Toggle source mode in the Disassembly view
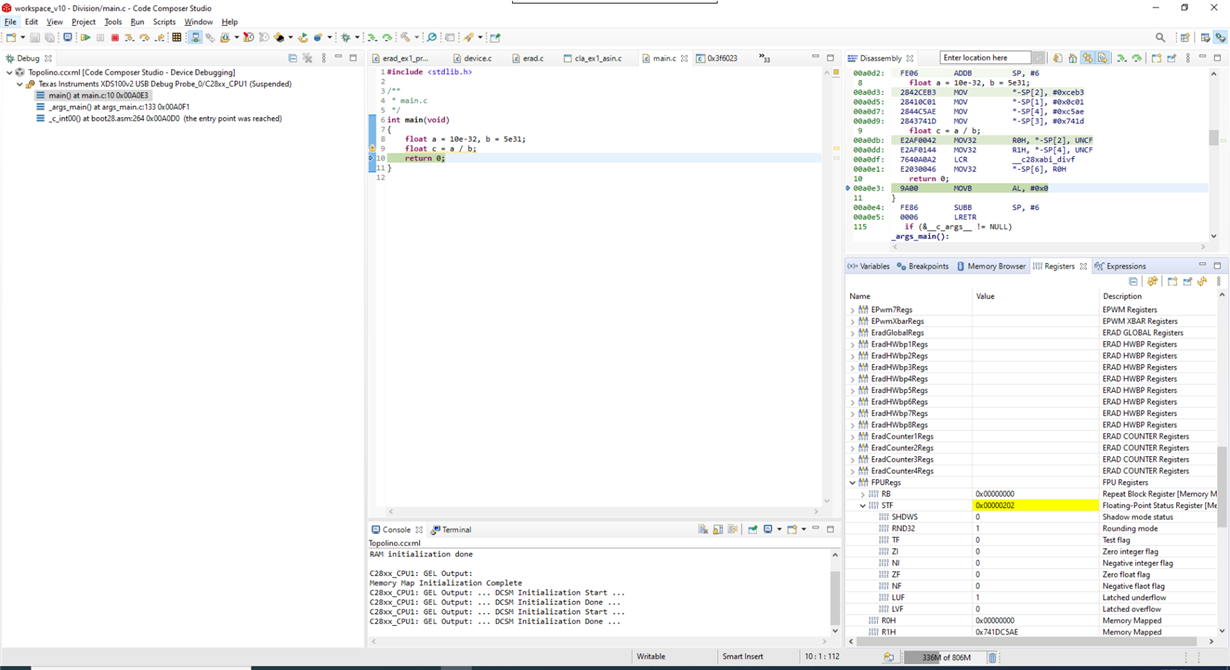The height and width of the screenshot is (670, 1230). pyautogui.click(x=1101, y=57)
